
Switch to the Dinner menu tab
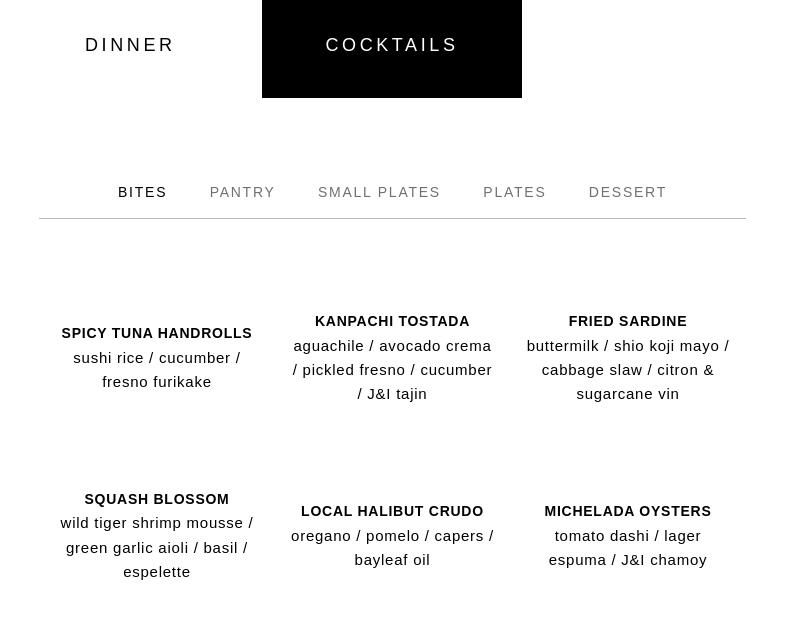[130, 45]
